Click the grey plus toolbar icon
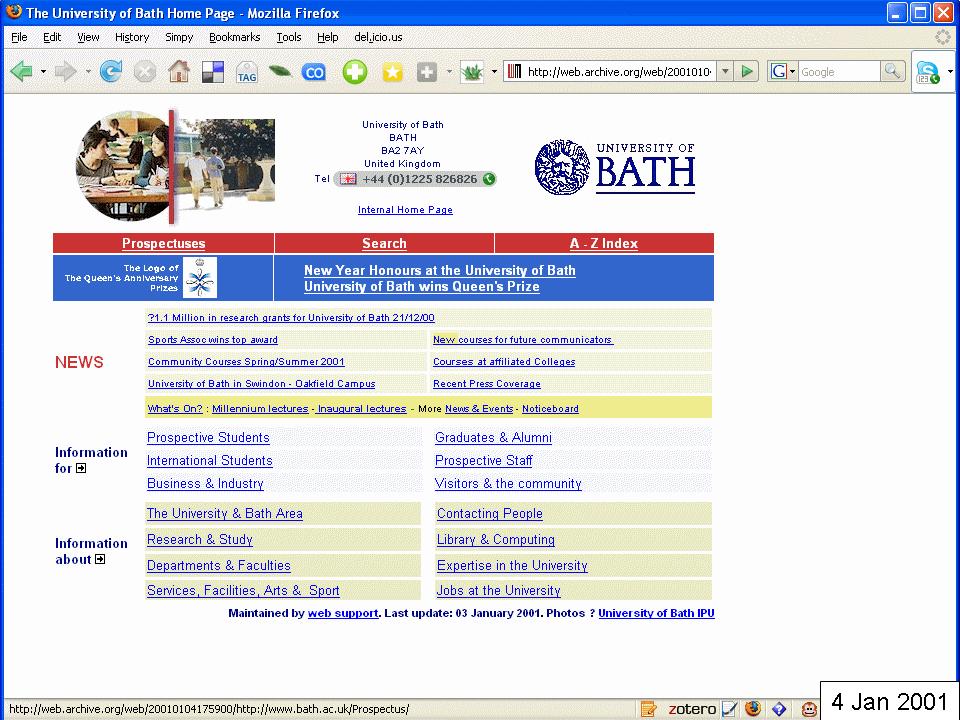This screenshot has height=720, width=960. 427,72
